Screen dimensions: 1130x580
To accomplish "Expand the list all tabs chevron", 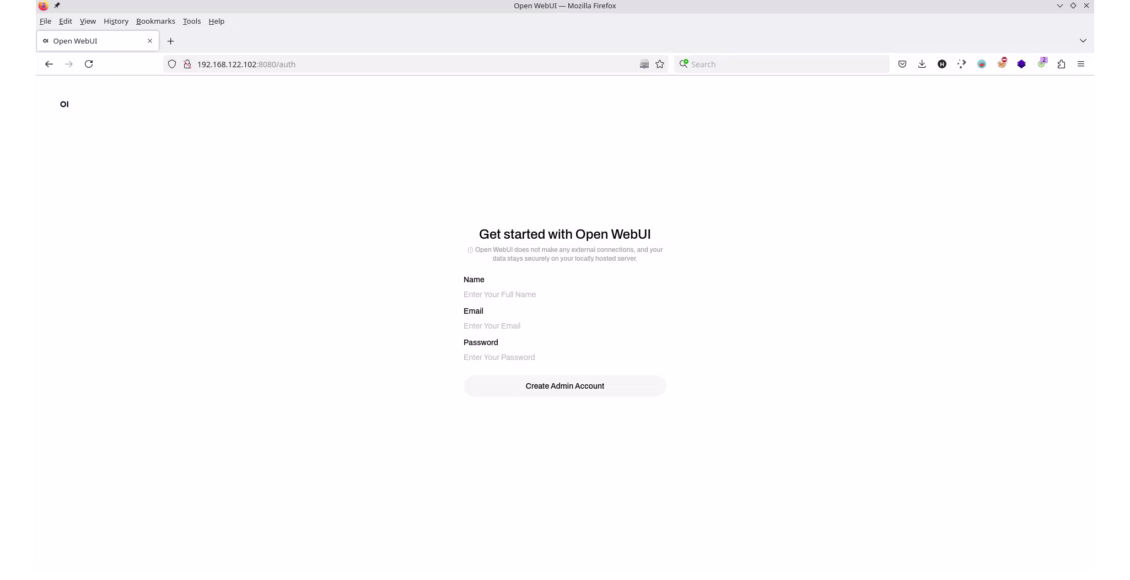I will 1083,41.
